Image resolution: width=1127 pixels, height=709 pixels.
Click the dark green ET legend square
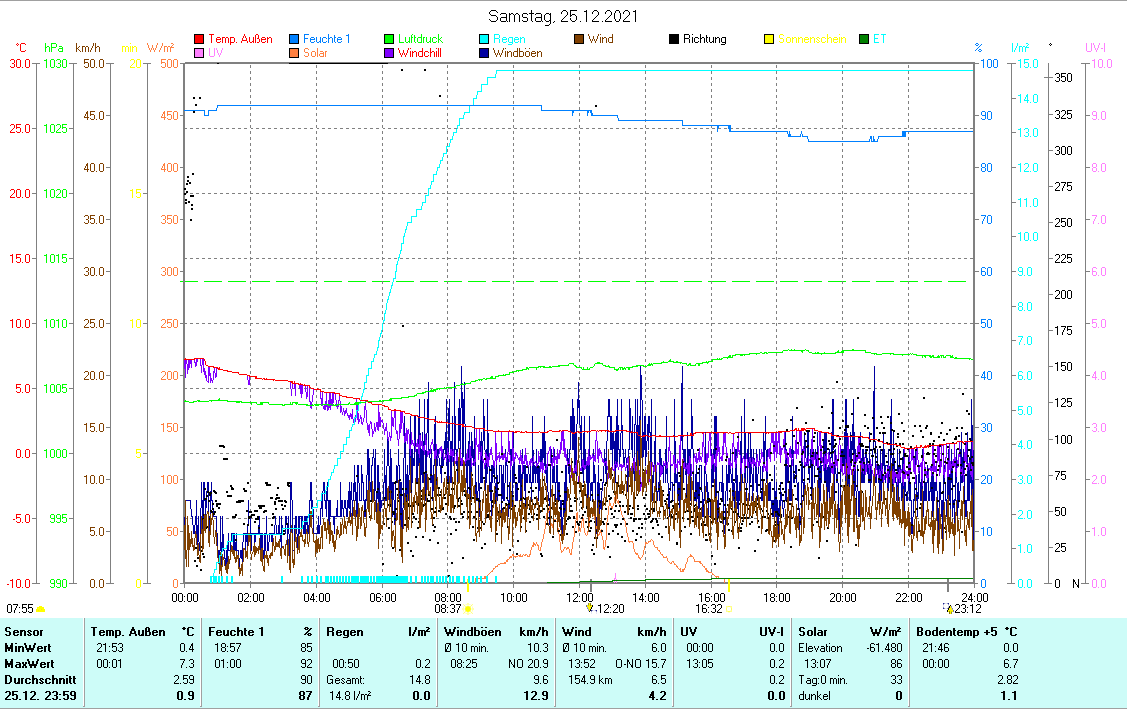[x=865, y=40]
